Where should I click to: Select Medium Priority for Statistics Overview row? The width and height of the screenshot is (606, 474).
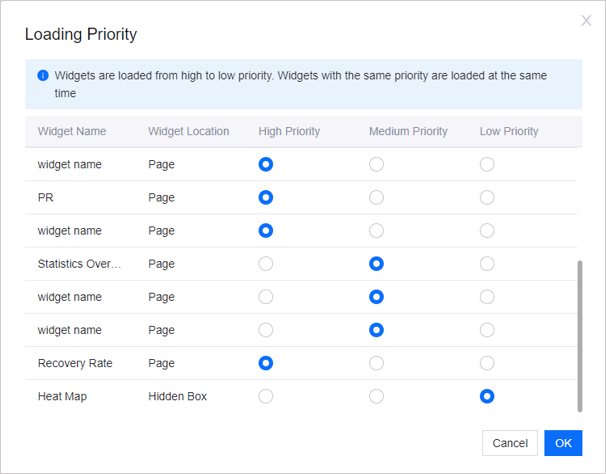(x=376, y=264)
